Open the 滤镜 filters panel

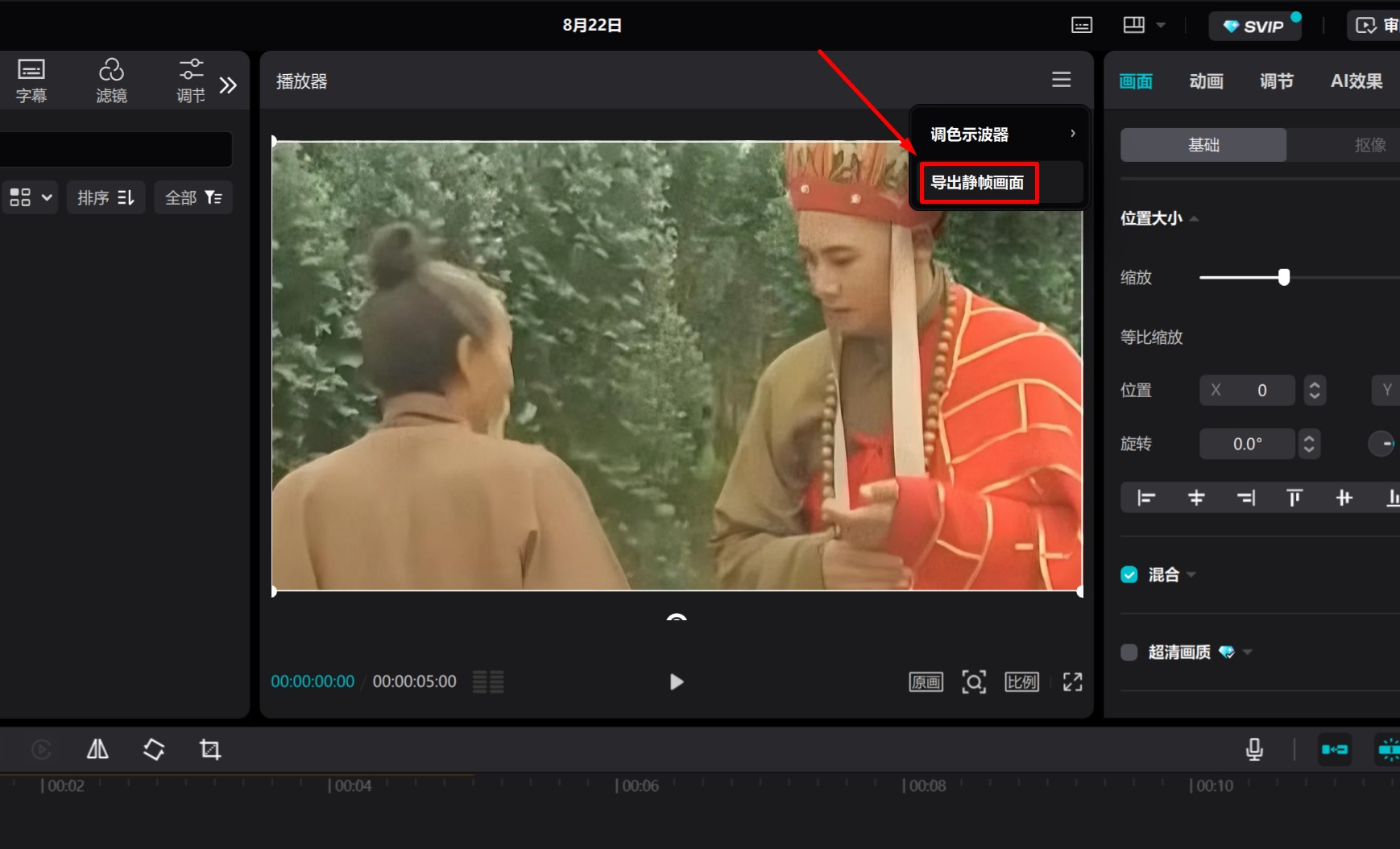pos(111,81)
